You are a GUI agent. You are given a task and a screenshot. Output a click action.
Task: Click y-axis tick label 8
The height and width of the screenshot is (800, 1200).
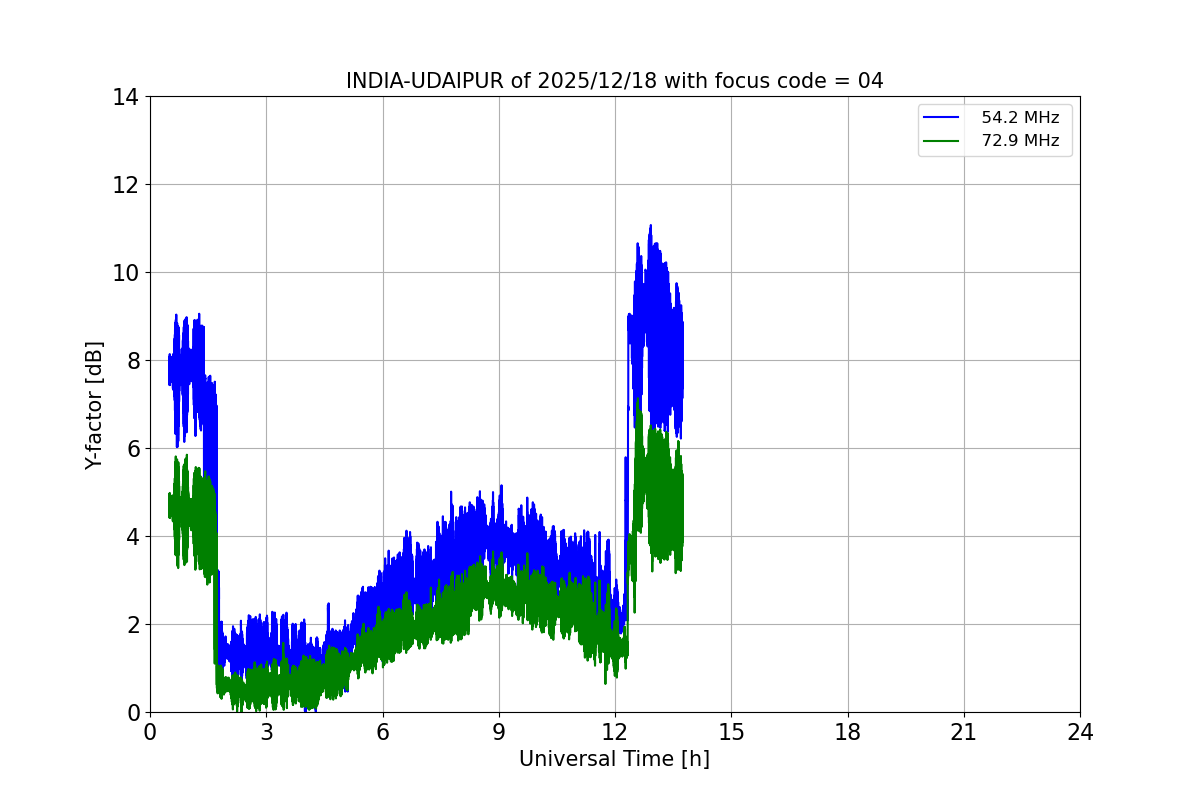coord(131,361)
